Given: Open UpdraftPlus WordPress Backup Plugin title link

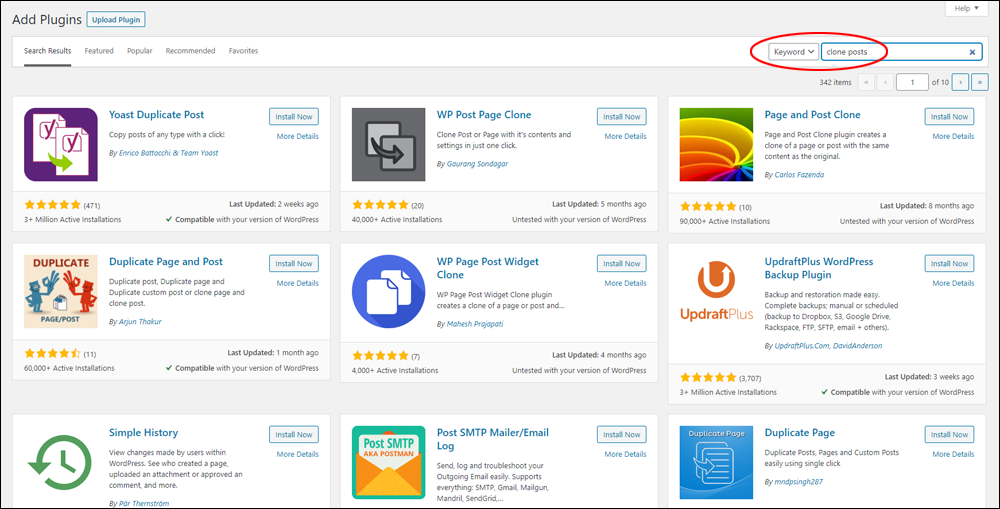Looking at the screenshot, I should click(819, 268).
